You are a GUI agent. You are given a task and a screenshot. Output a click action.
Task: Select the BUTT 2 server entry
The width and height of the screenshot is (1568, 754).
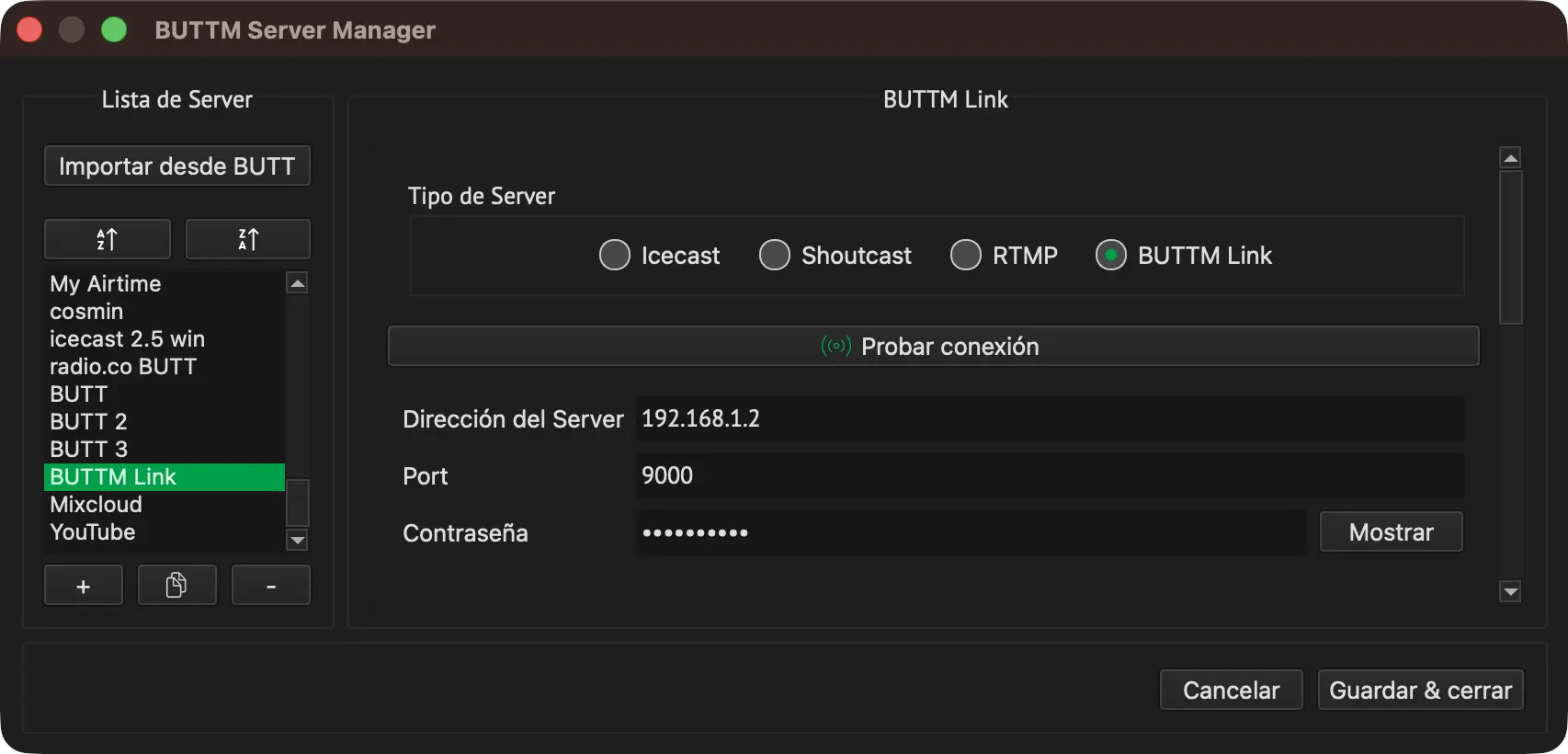click(165, 421)
